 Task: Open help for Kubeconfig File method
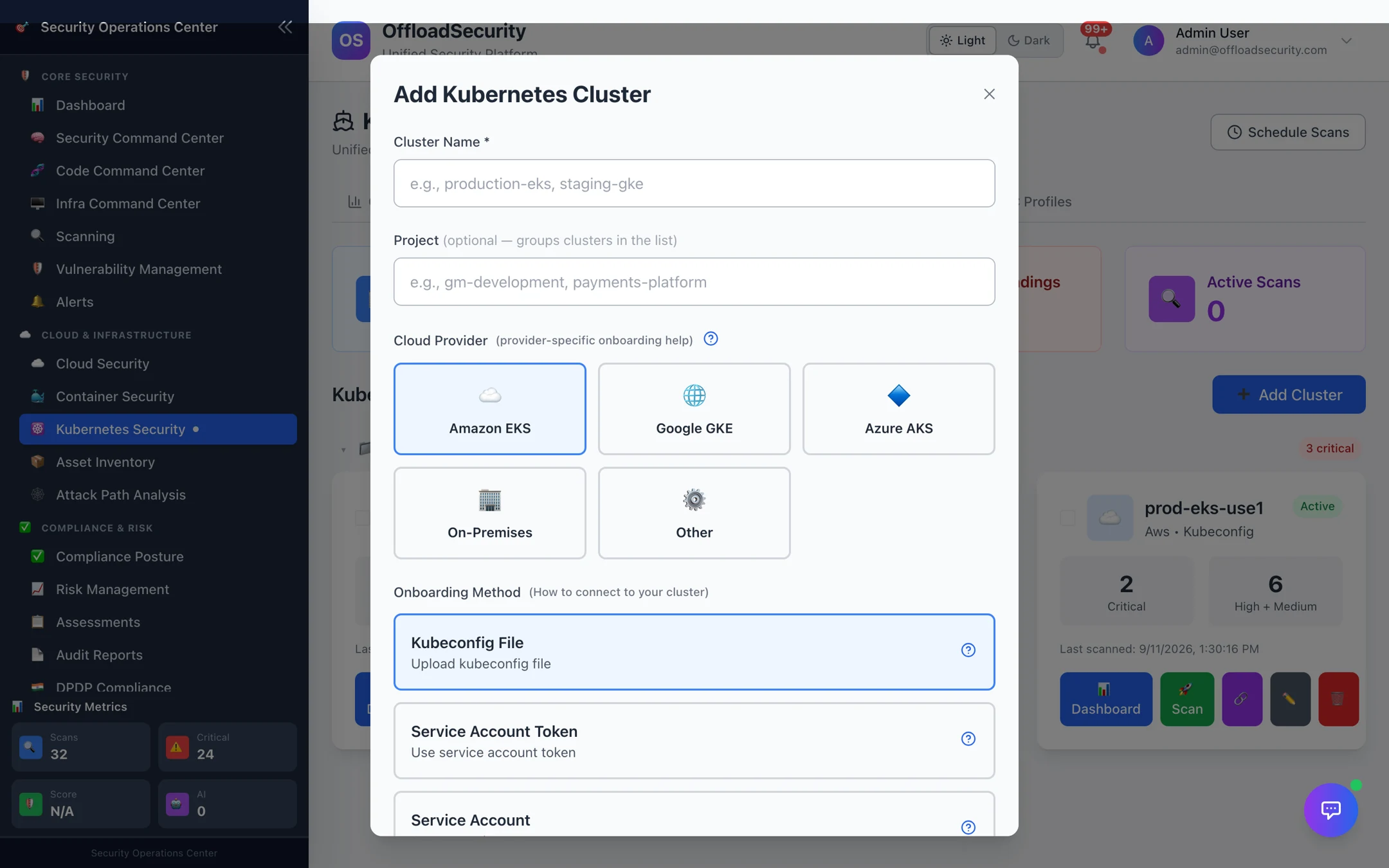[968, 650]
